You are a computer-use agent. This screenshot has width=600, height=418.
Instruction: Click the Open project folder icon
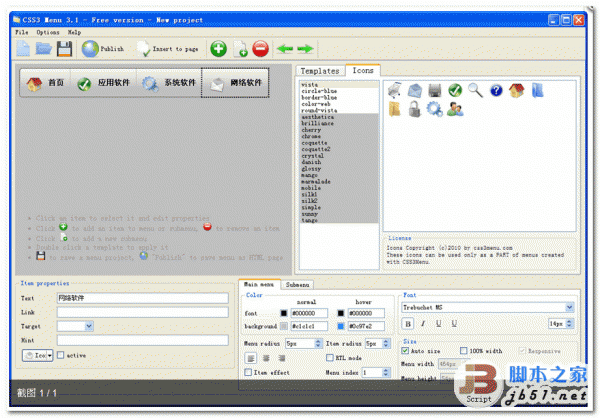tap(43, 48)
